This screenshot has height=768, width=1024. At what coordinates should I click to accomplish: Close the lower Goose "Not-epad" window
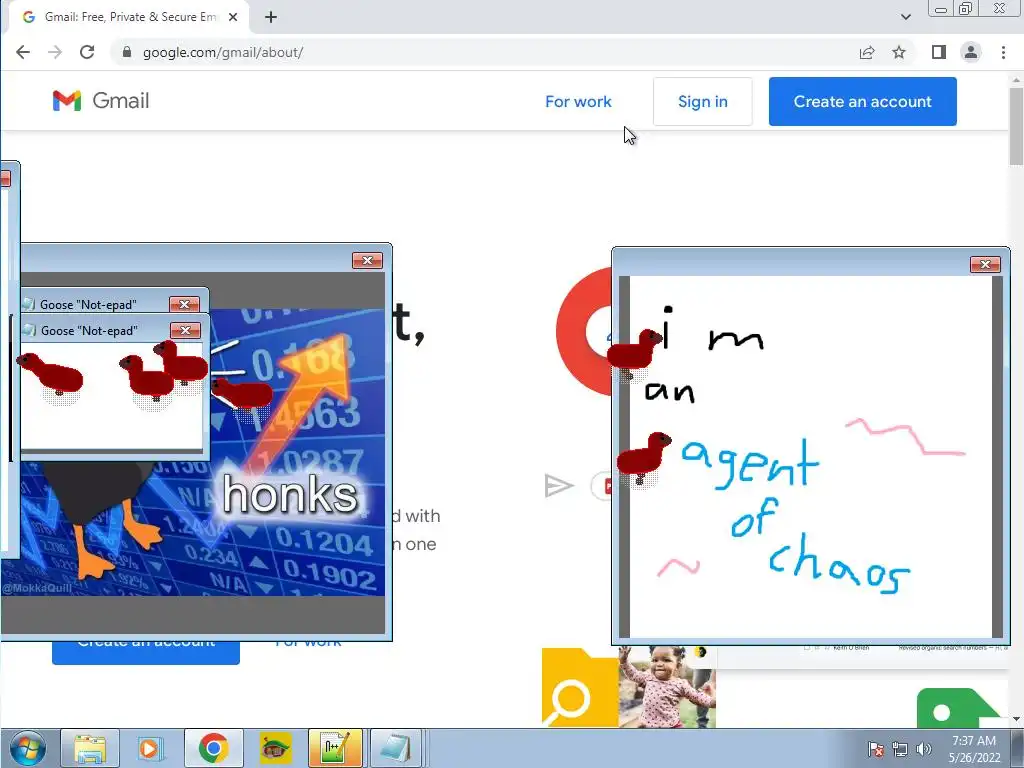(x=185, y=330)
